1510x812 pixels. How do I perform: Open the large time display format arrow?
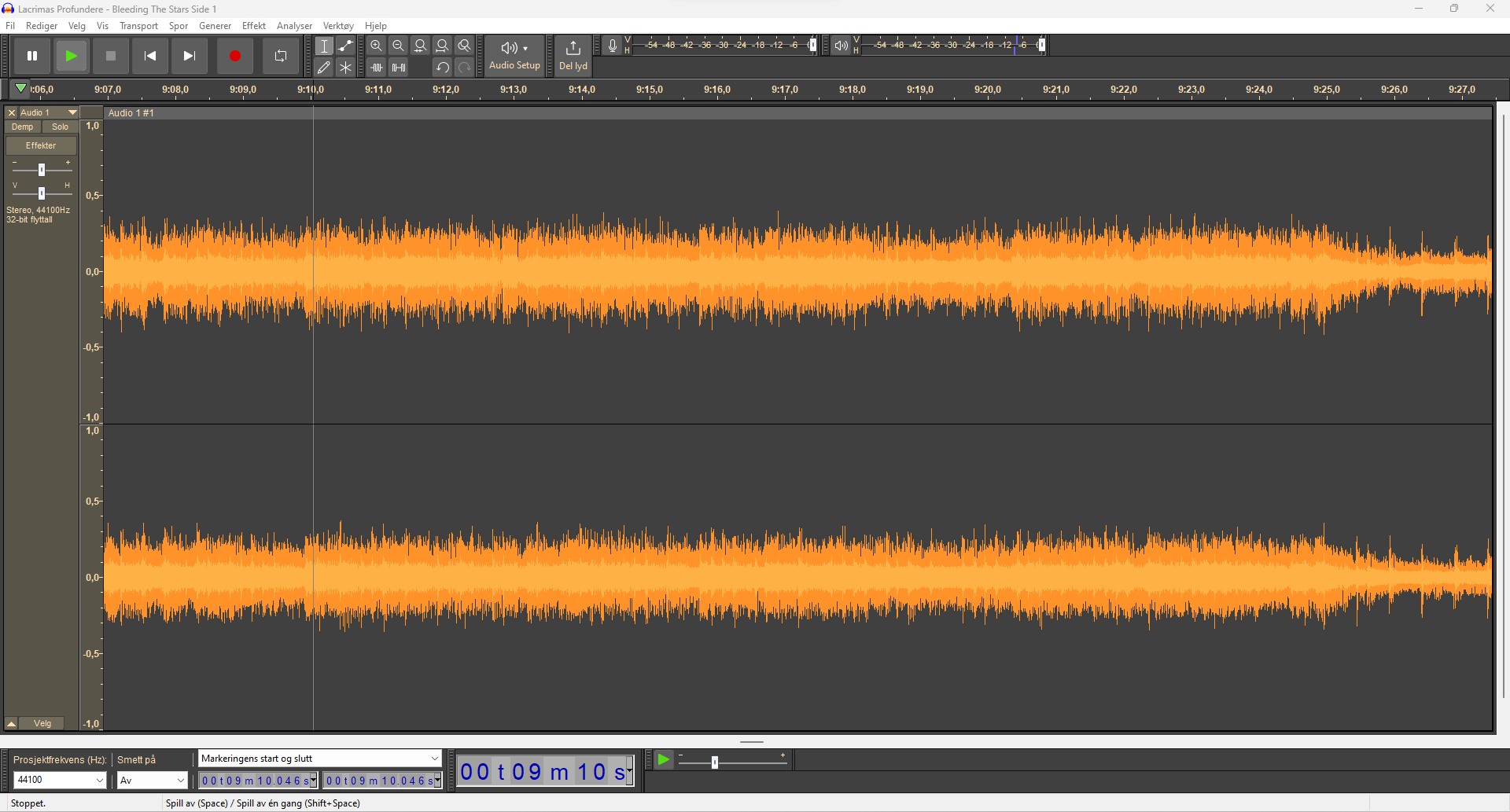[629, 771]
